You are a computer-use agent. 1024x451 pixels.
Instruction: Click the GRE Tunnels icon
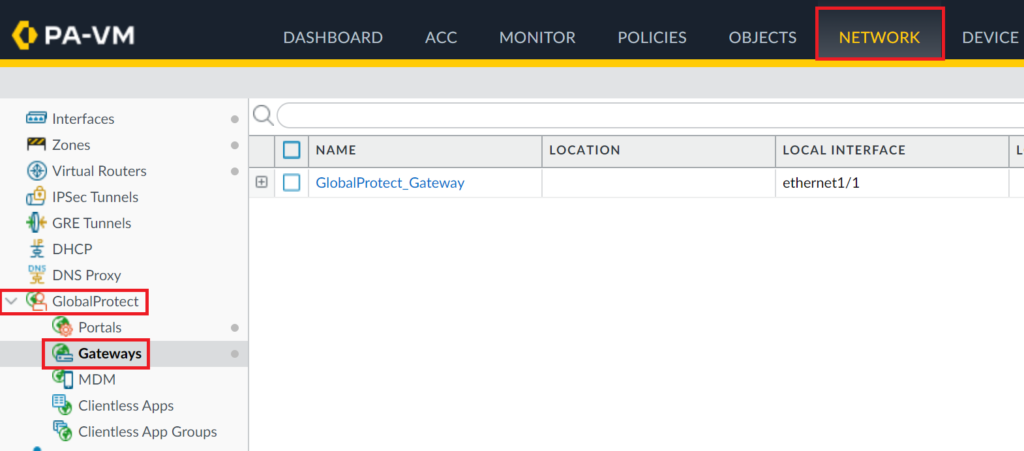coord(36,223)
